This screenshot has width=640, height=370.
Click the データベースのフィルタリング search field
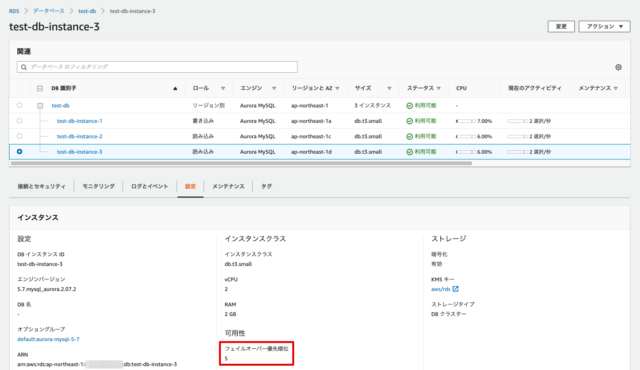coord(157,67)
